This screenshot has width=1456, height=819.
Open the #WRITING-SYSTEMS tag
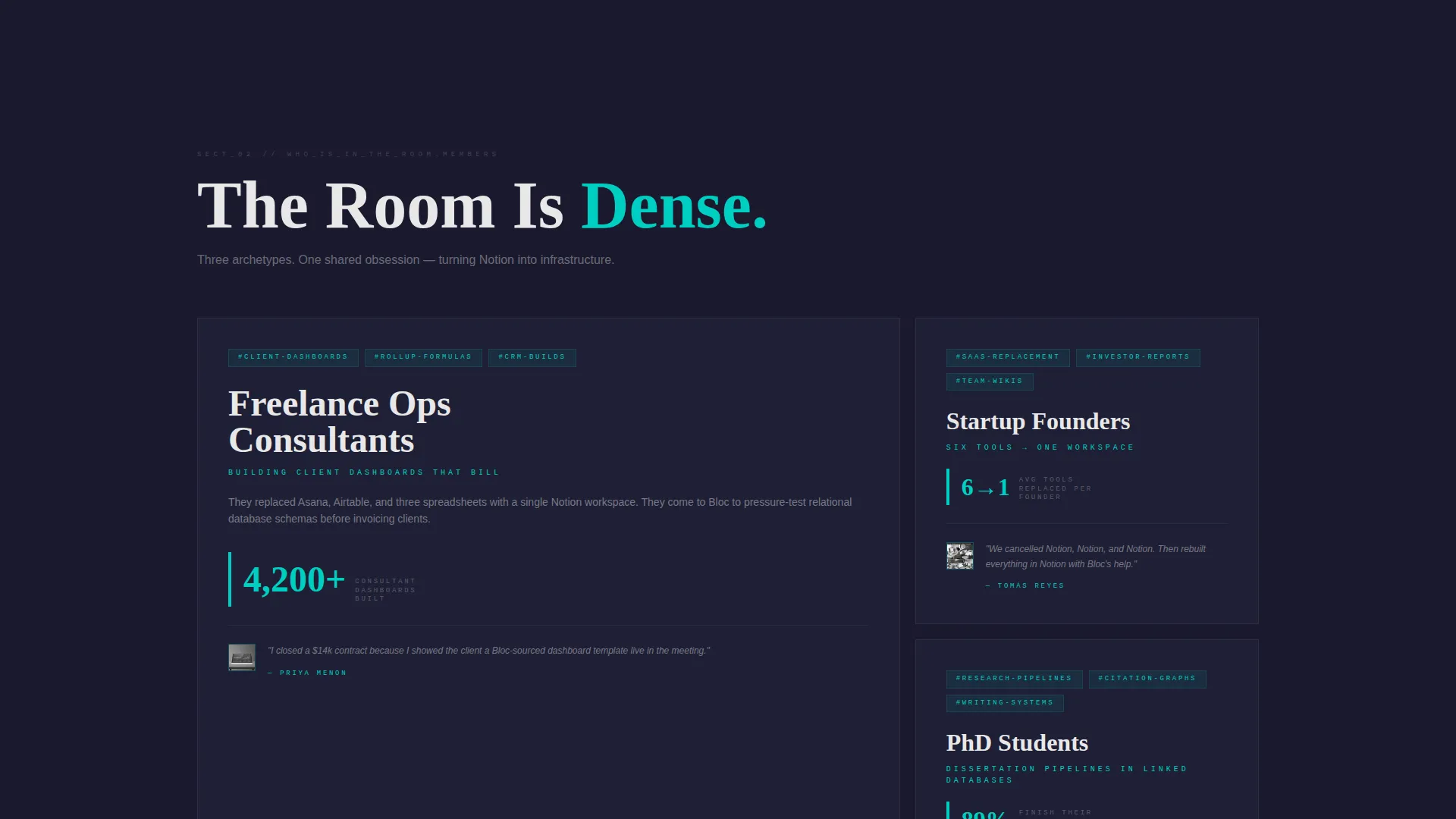pyautogui.click(x=1005, y=703)
